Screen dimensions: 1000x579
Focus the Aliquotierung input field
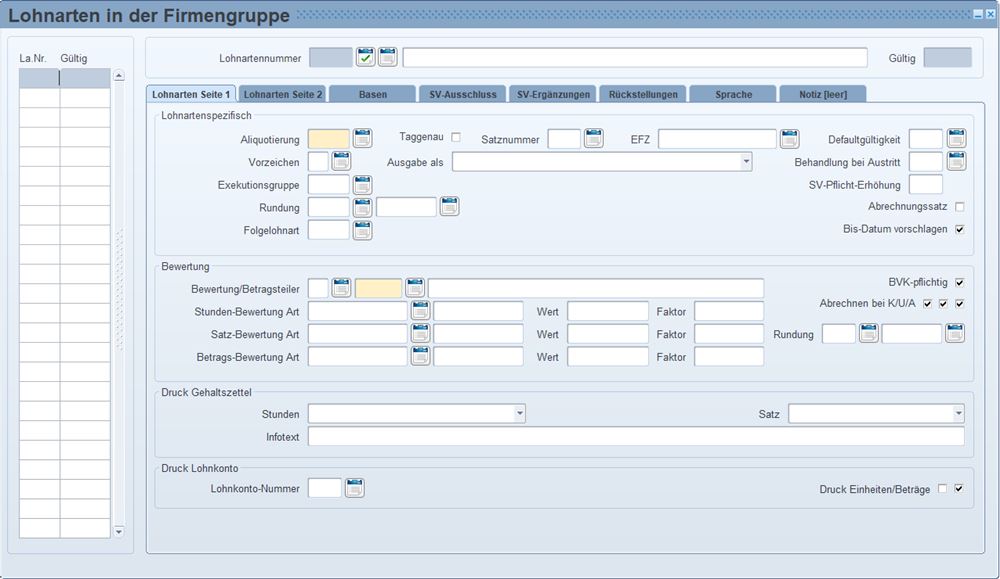328,139
